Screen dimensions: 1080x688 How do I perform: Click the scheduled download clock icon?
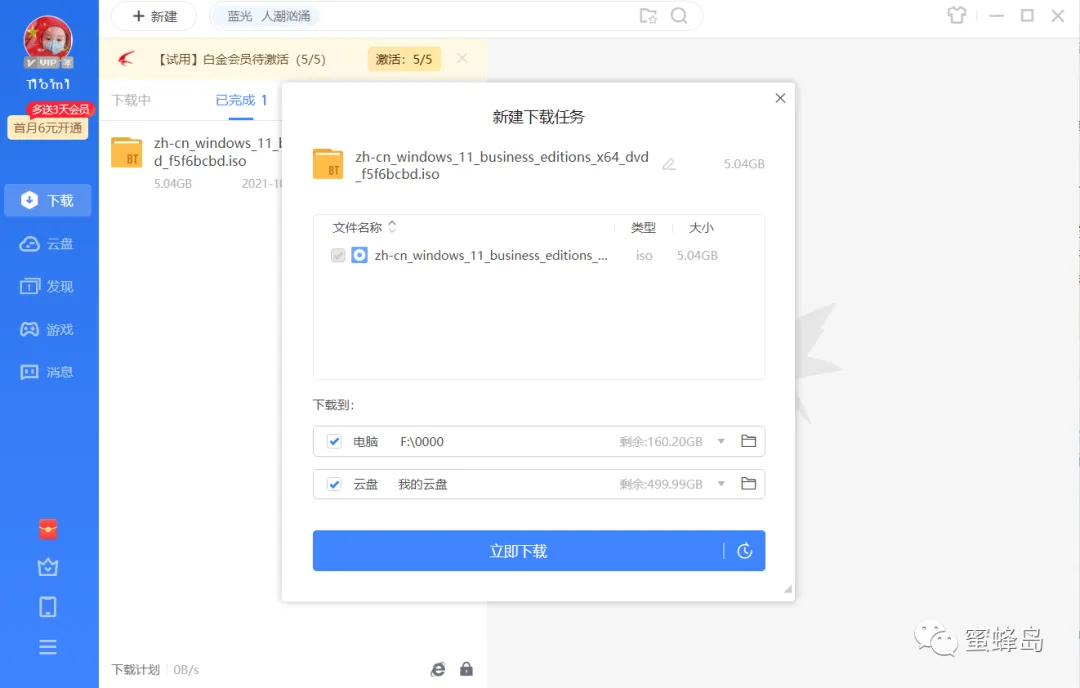pyautogui.click(x=745, y=551)
